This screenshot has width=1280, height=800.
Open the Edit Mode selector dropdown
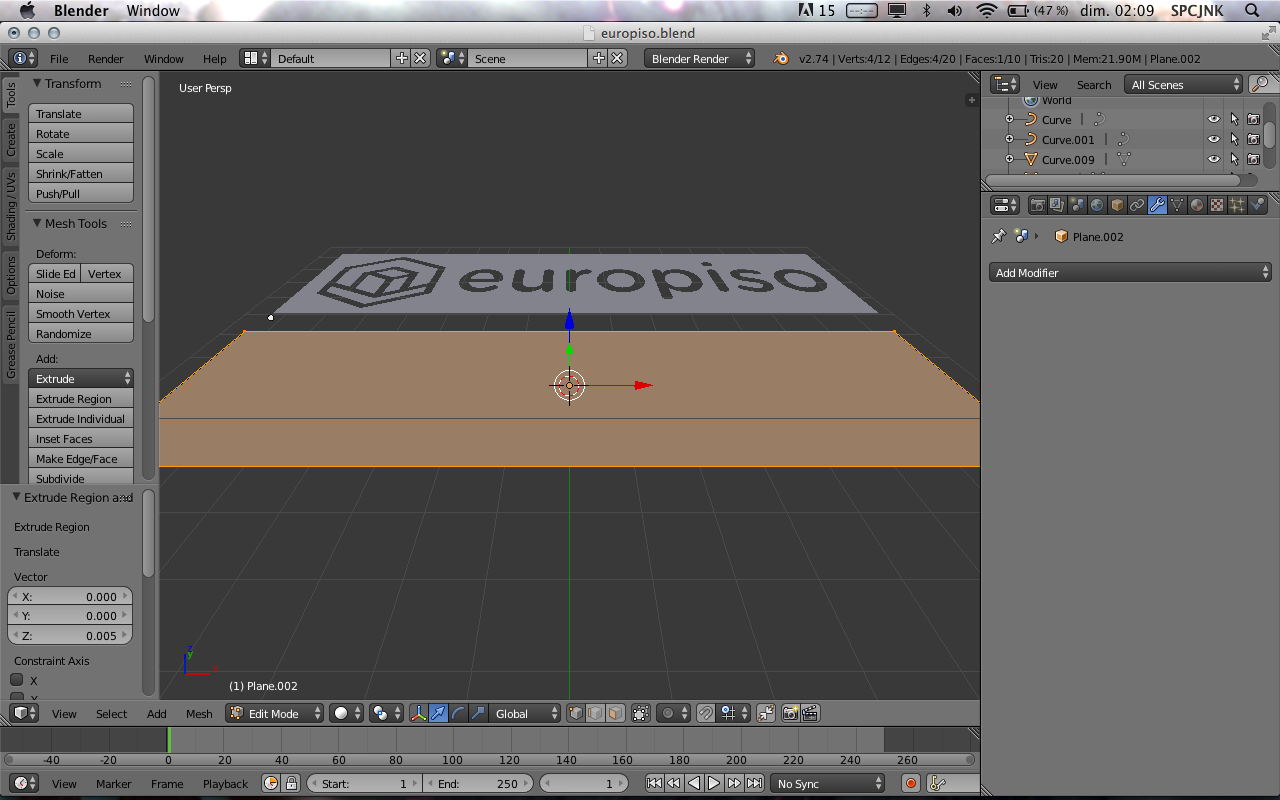(275, 713)
